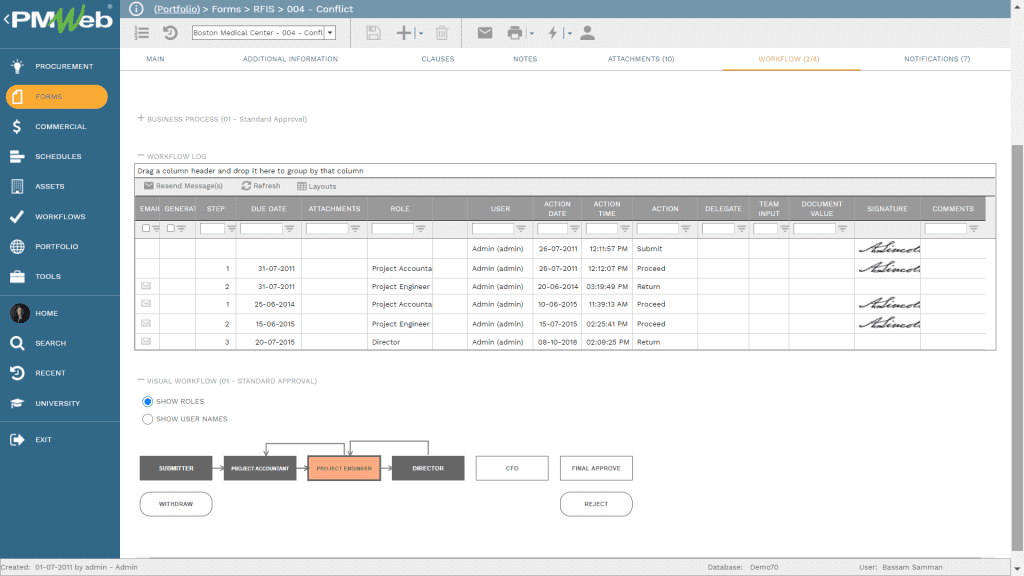Open the history icon in toolbar
Screen dimensions: 1024x576
170,33
